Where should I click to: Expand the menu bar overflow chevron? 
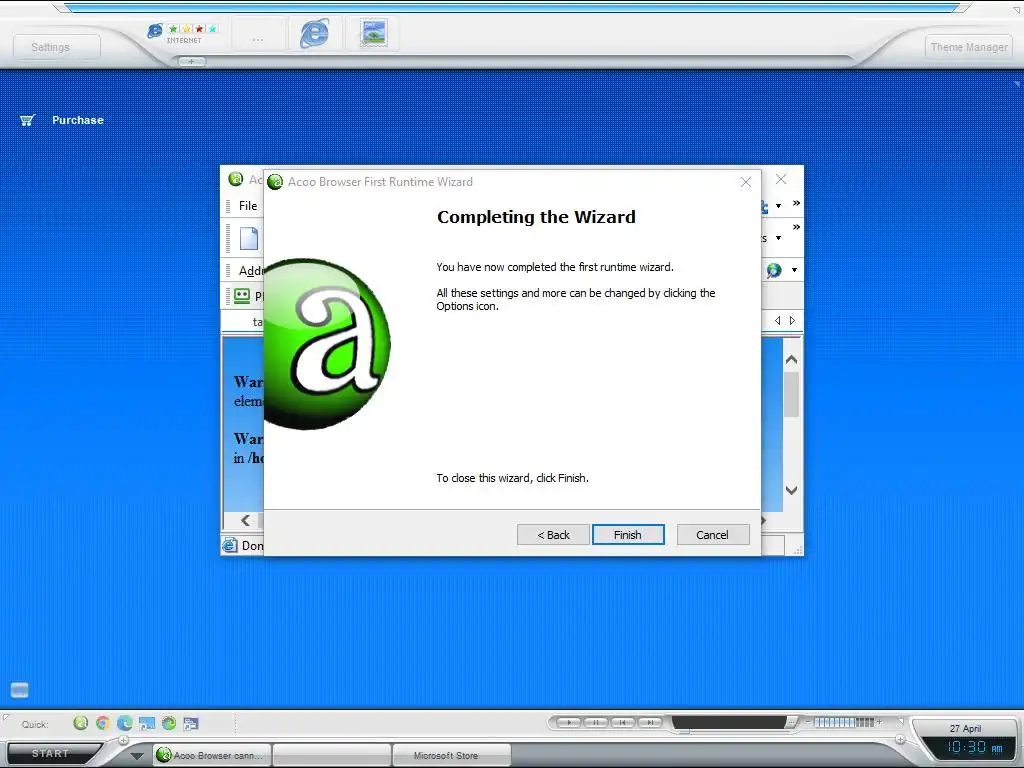tap(796, 203)
